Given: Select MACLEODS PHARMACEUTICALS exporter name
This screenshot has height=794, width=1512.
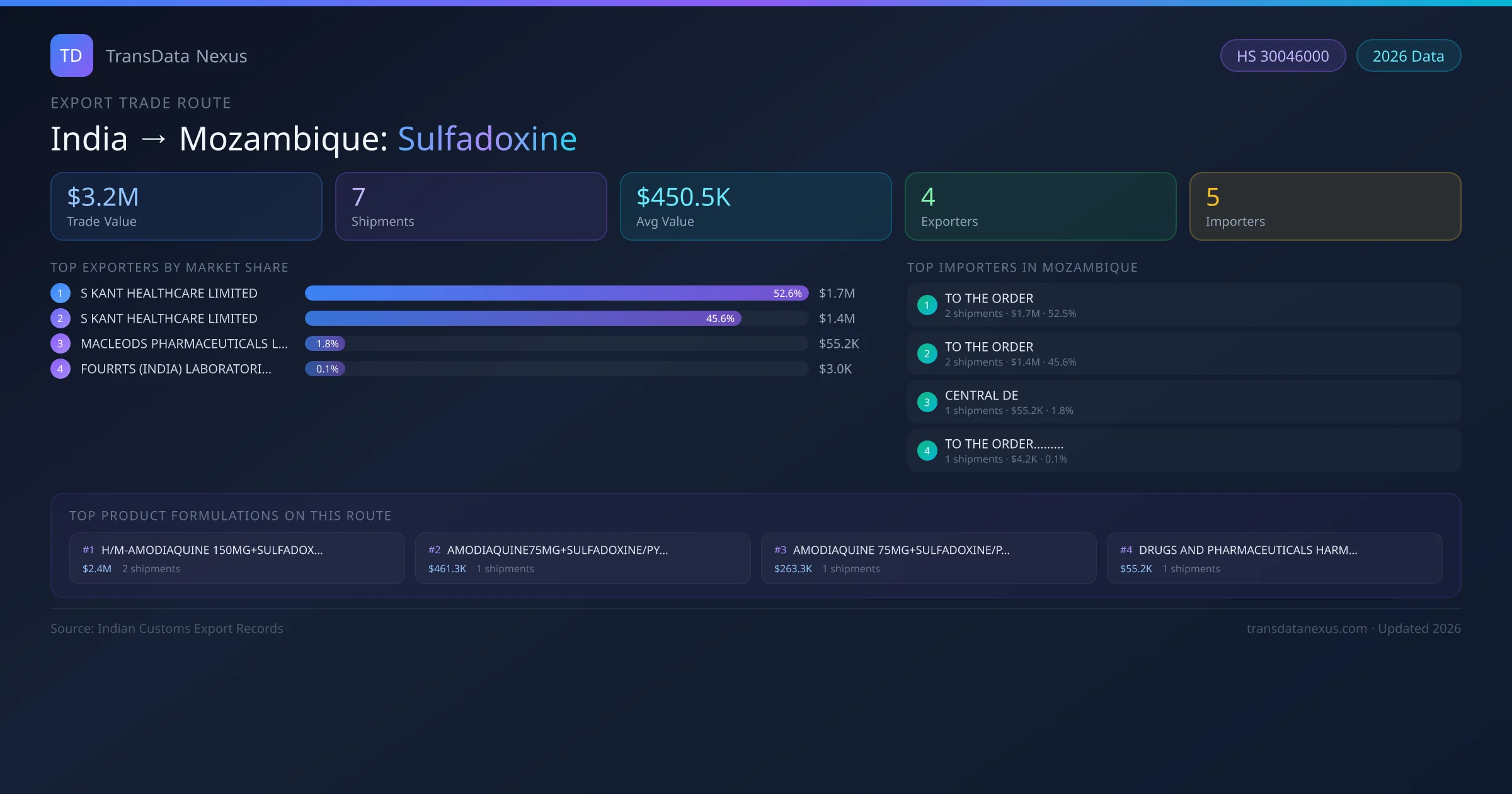Looking at the screenshot, I should [184, 343].
